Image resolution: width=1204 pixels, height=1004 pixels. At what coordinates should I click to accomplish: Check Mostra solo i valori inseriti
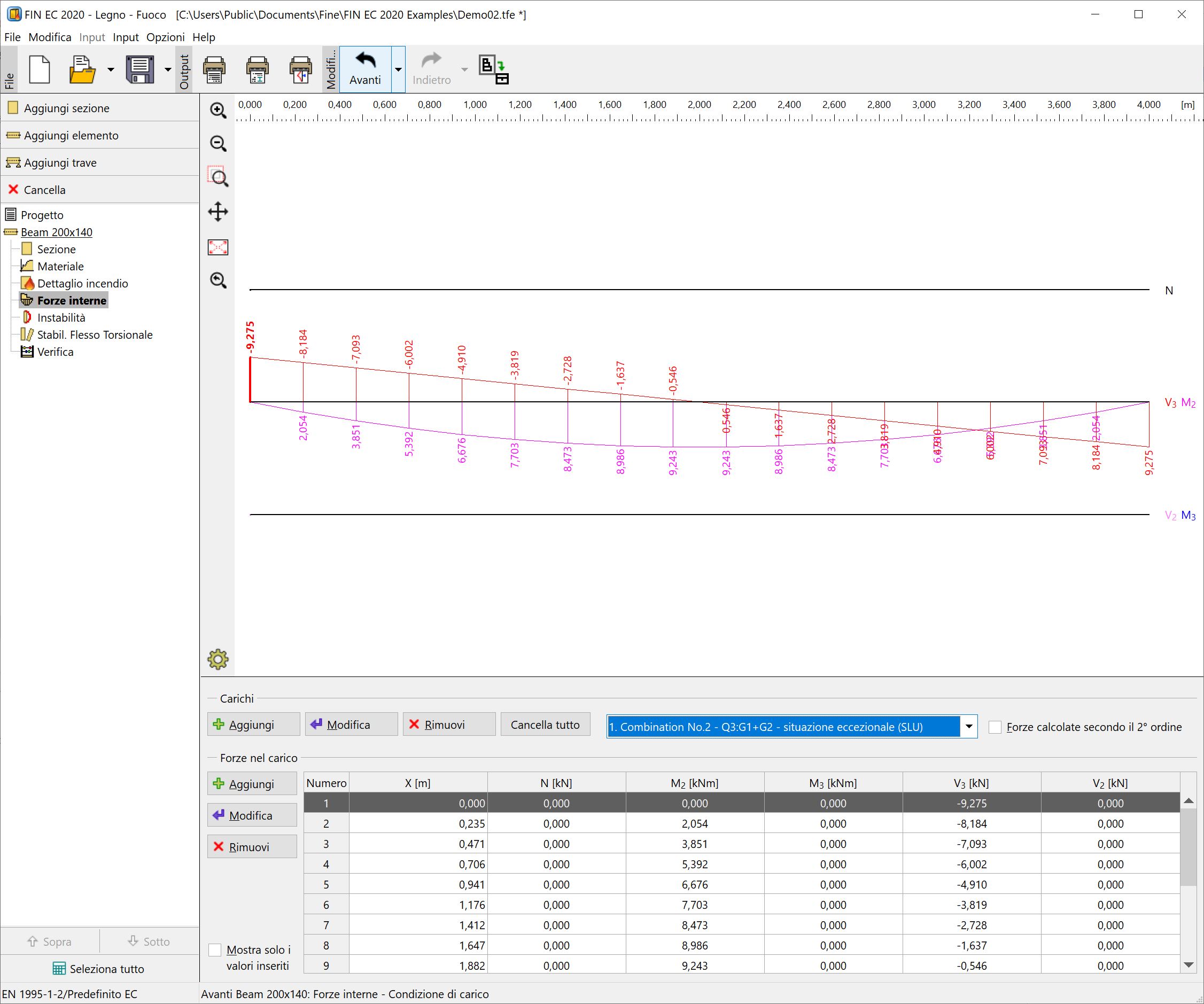(215, 949)
